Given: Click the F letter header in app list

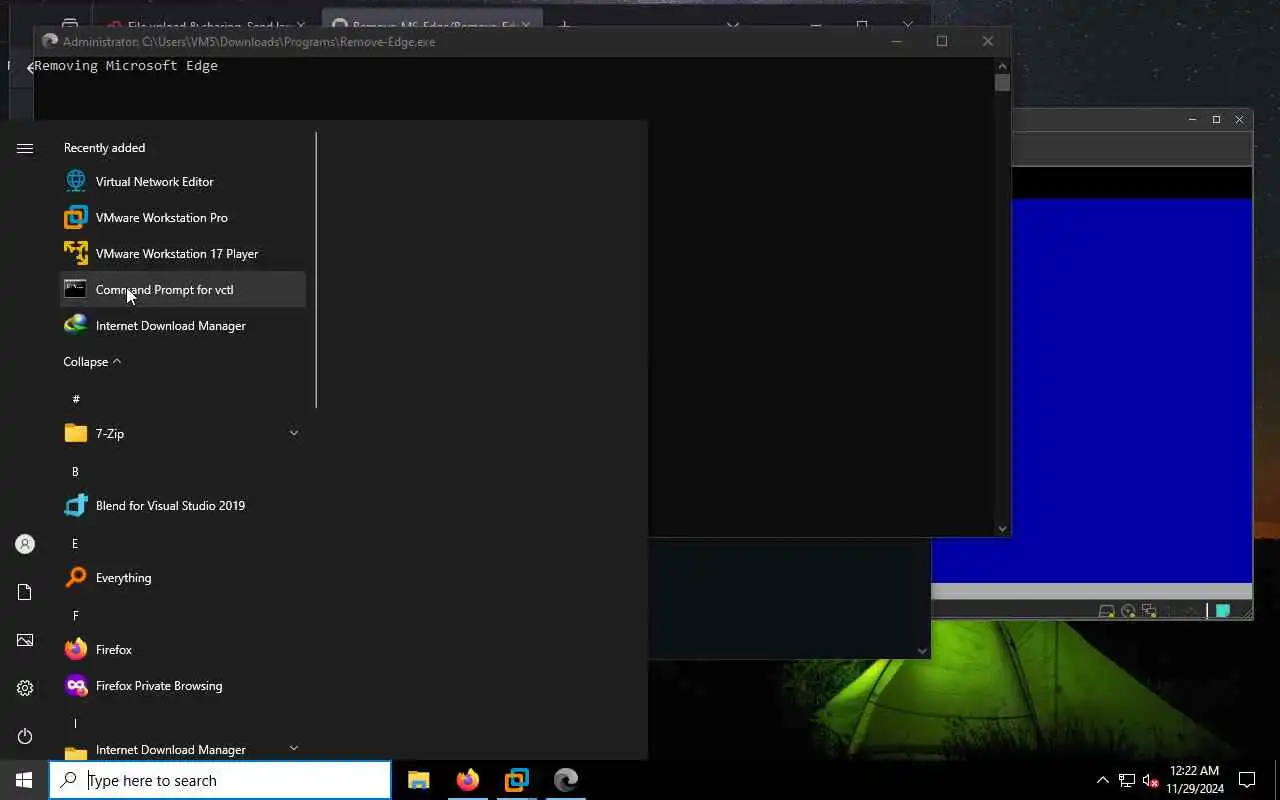Looking at the screenshot, I should tap(75, 615).
